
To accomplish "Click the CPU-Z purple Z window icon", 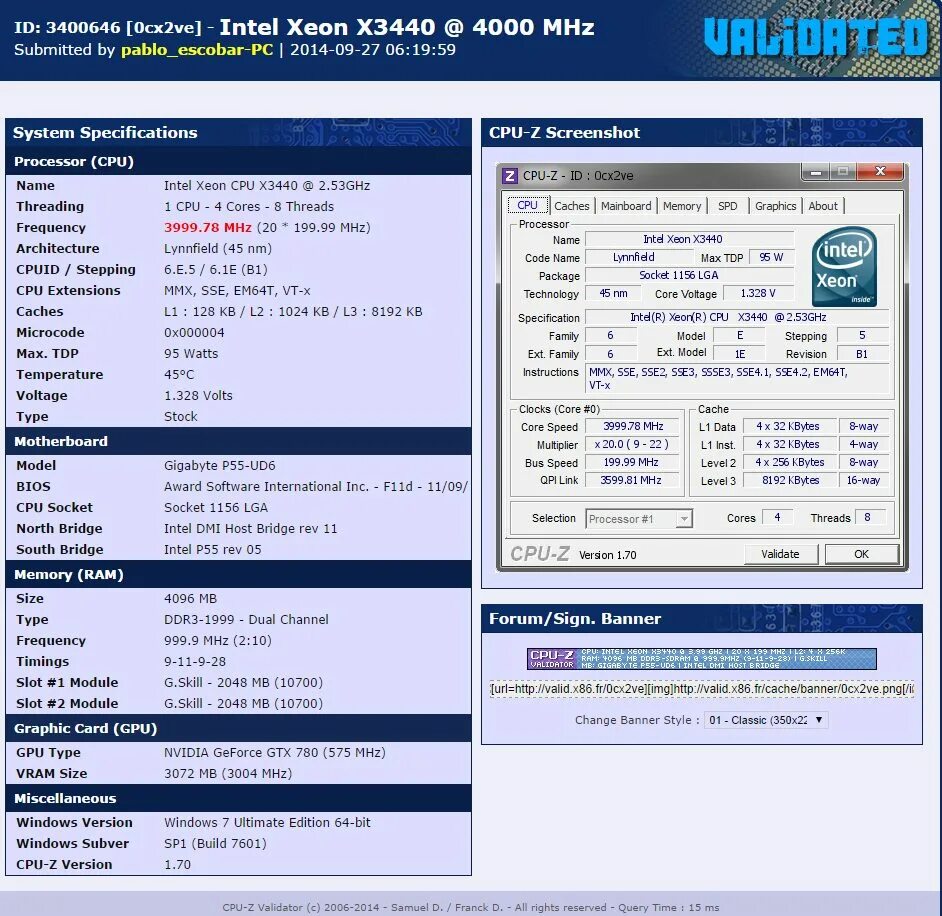I will point(510,175).
